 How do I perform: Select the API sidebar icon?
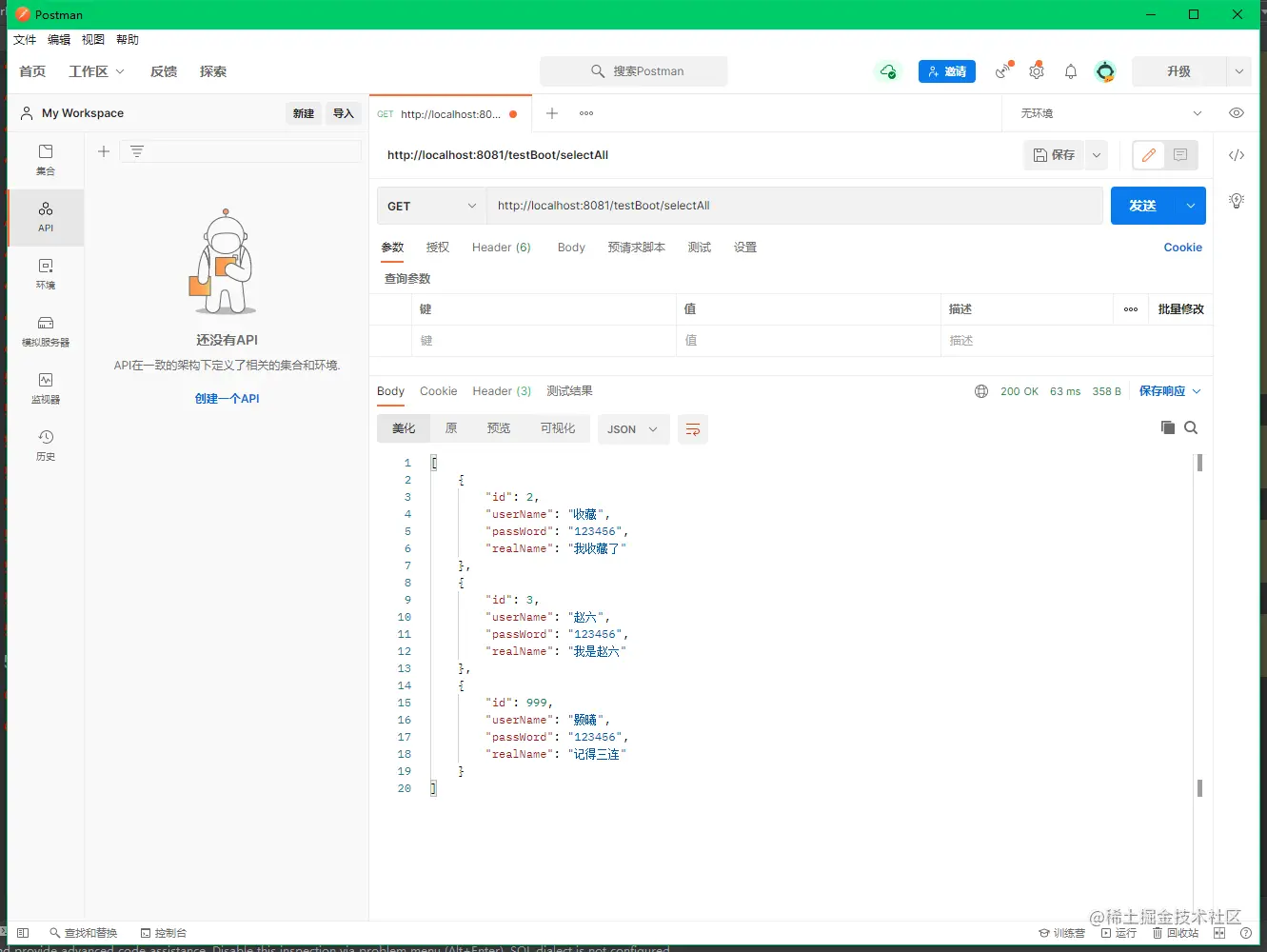[x=46, y=217]
